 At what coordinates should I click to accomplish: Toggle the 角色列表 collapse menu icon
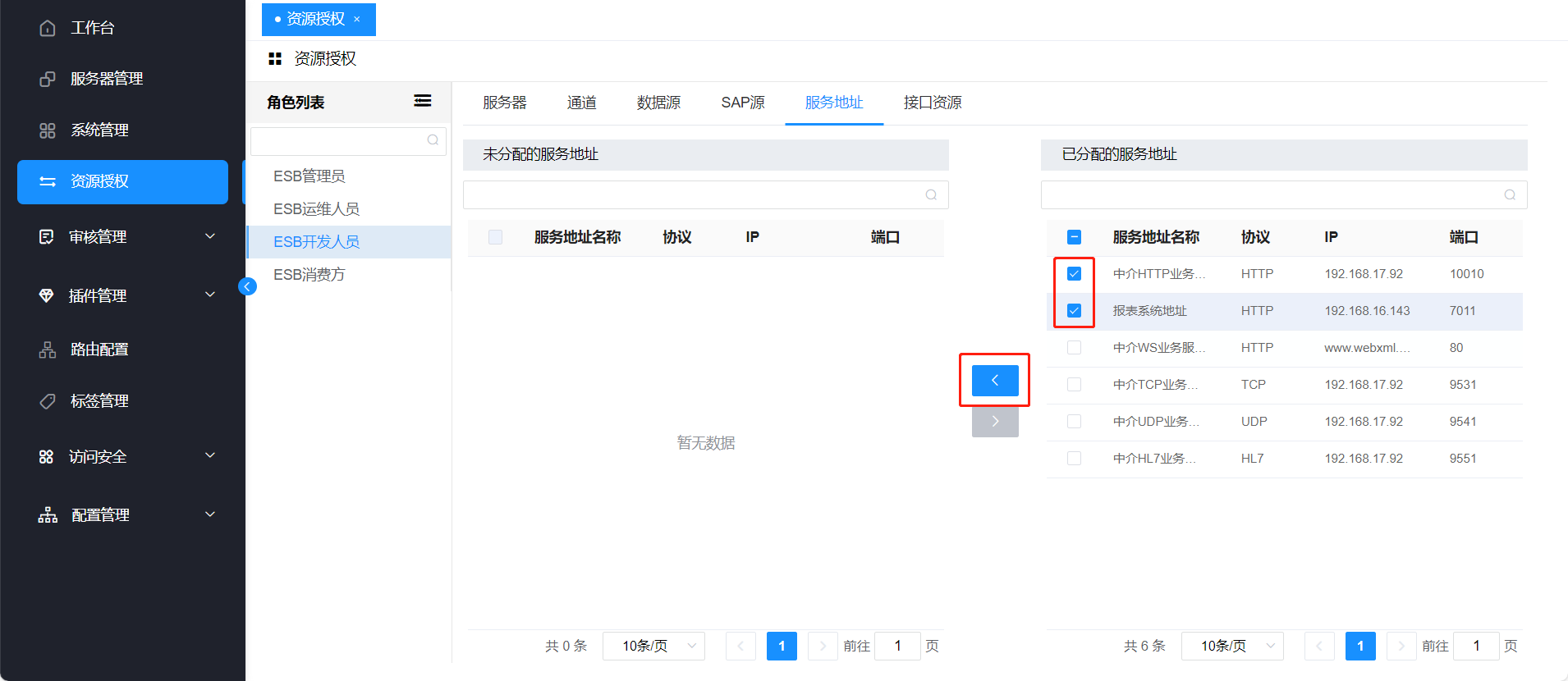[423, 101]
